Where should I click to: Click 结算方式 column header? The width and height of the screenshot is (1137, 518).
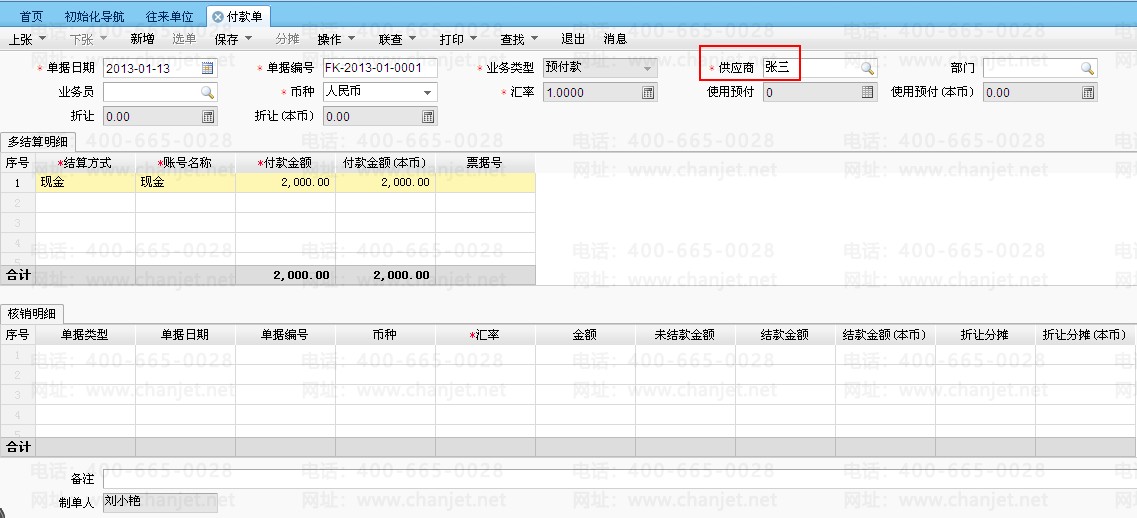click(x=86, y=163)
